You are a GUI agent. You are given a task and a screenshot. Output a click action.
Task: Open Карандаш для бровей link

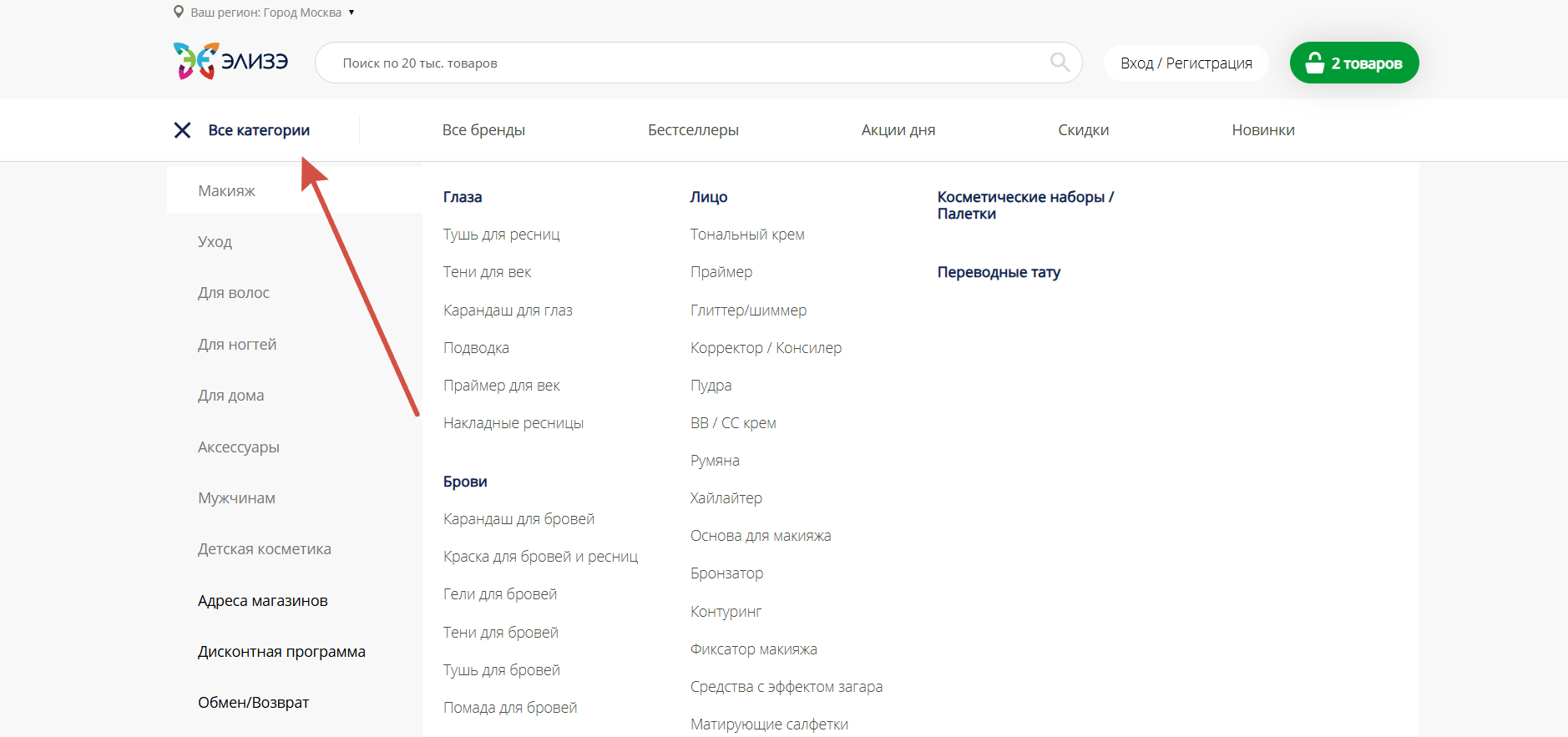click(518, 519)
